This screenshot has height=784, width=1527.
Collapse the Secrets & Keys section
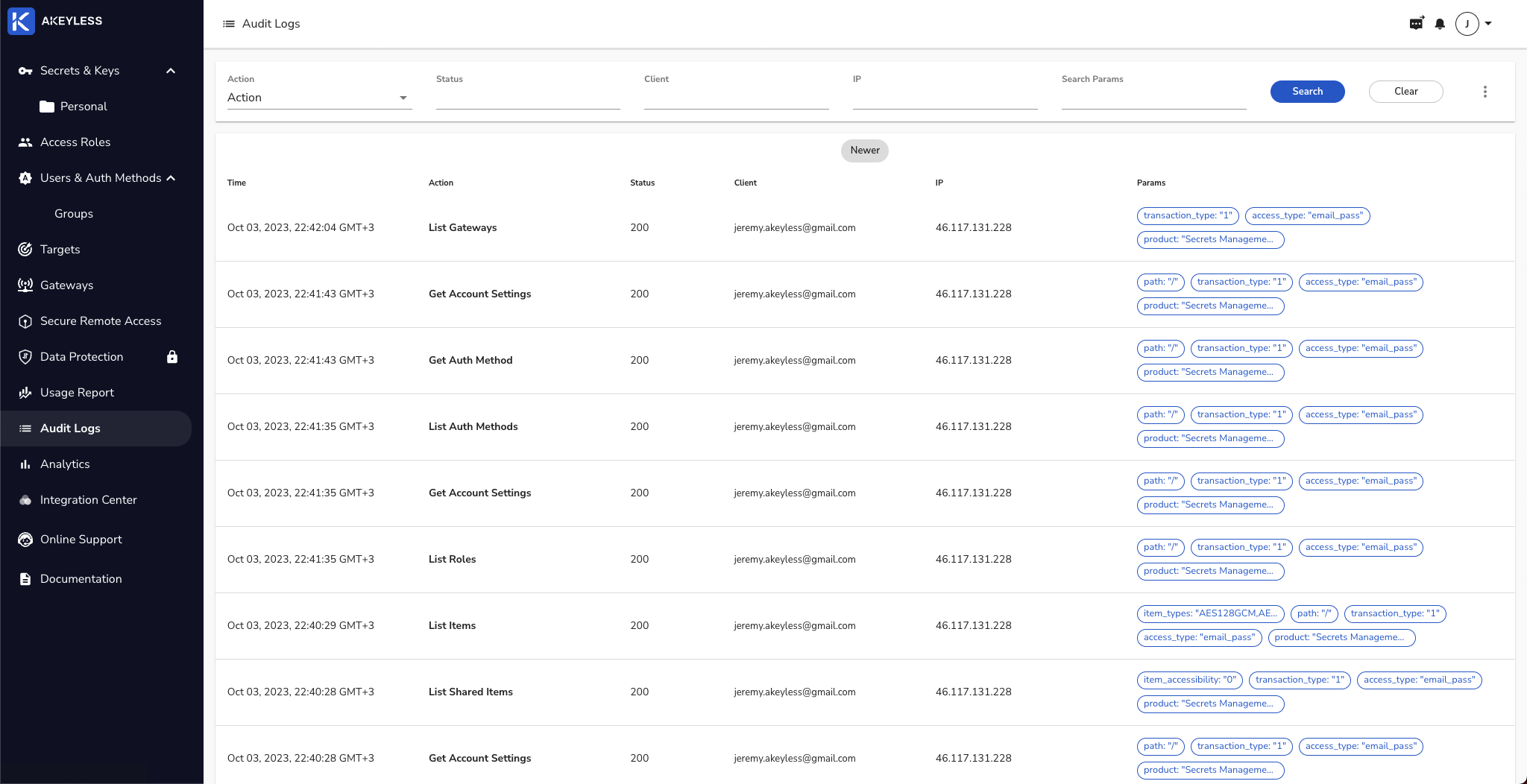(171, 71)
